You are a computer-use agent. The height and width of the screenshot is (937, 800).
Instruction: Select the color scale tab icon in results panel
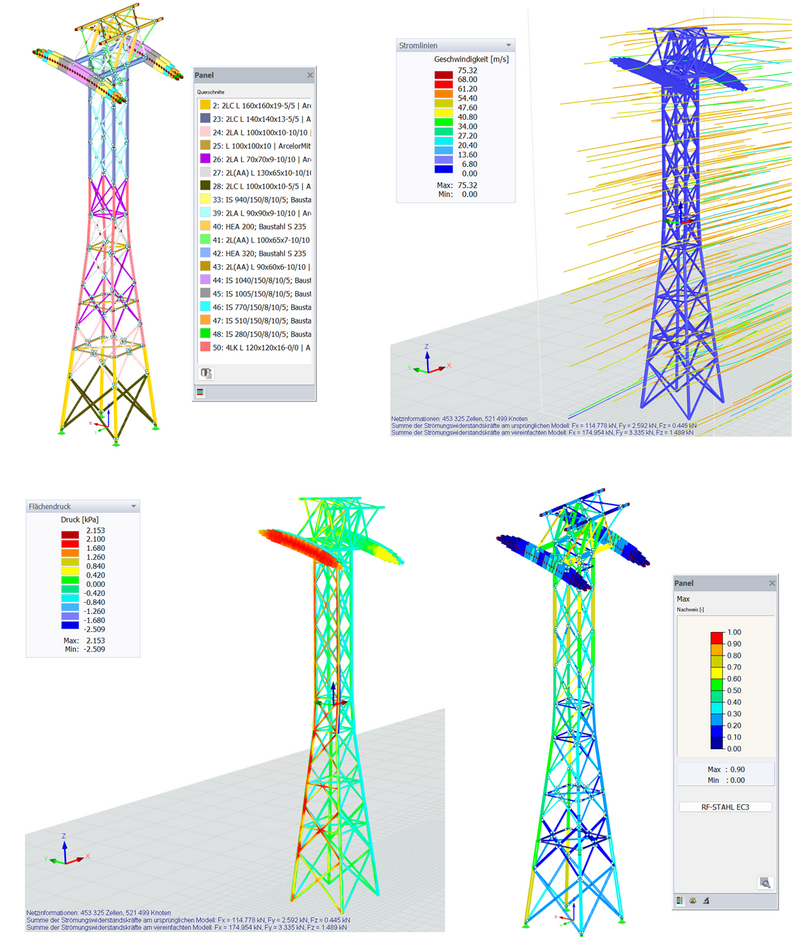coord(680,899)
